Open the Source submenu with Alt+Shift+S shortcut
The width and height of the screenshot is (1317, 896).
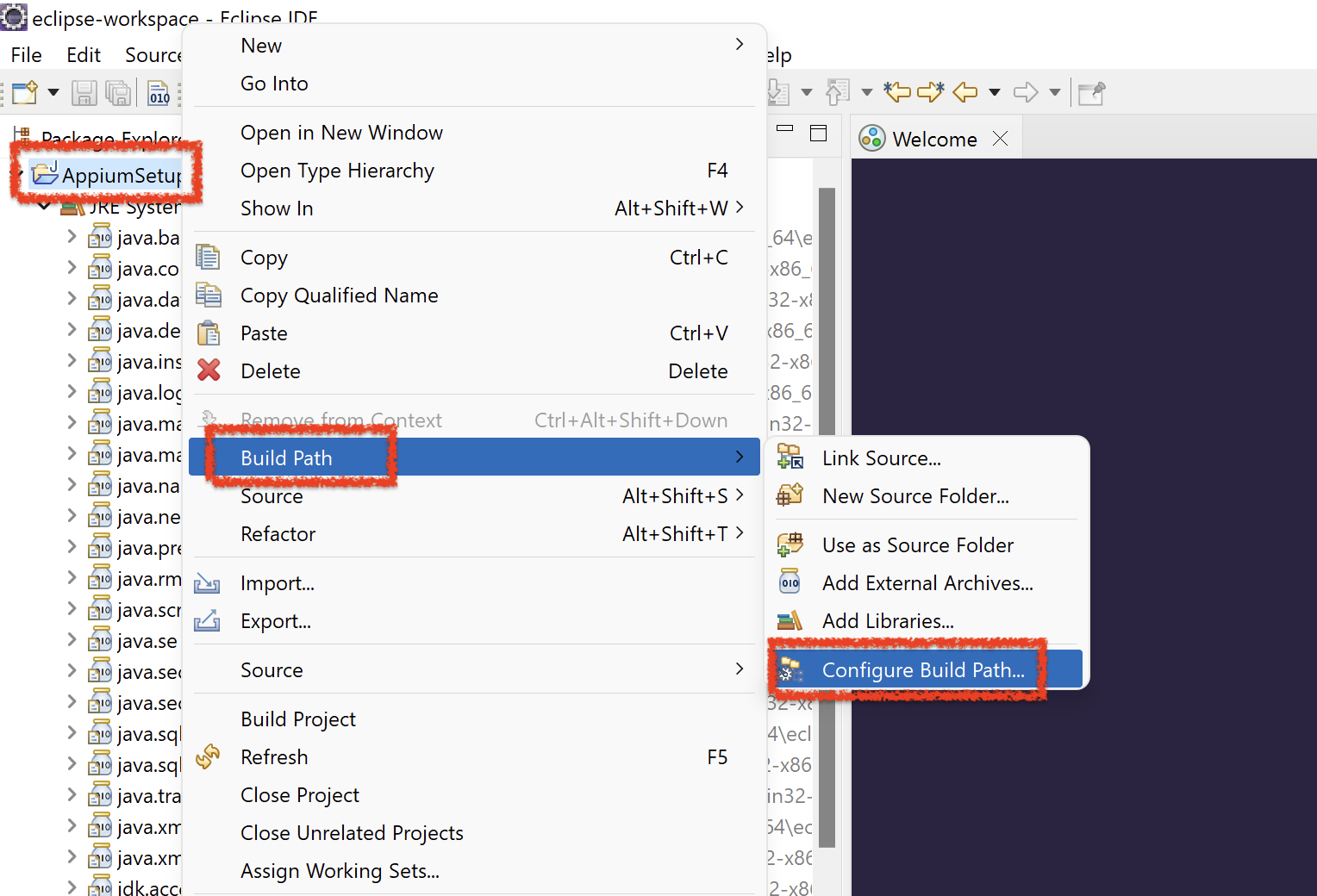(474, 496)
